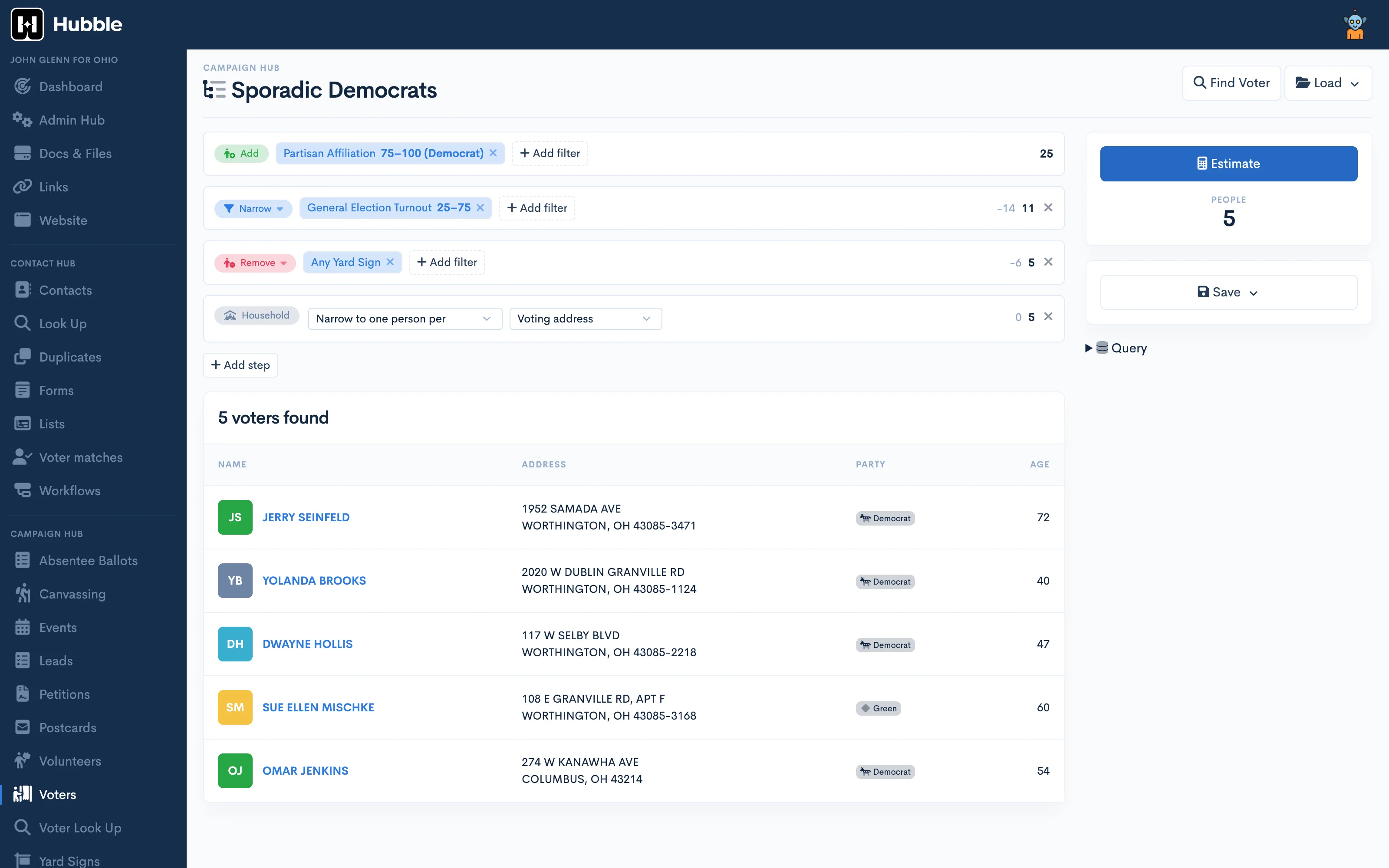This screenshot has height=868, width=1389.
Task: Click the Duplicates sidebar icon
Action: (23, 356)
